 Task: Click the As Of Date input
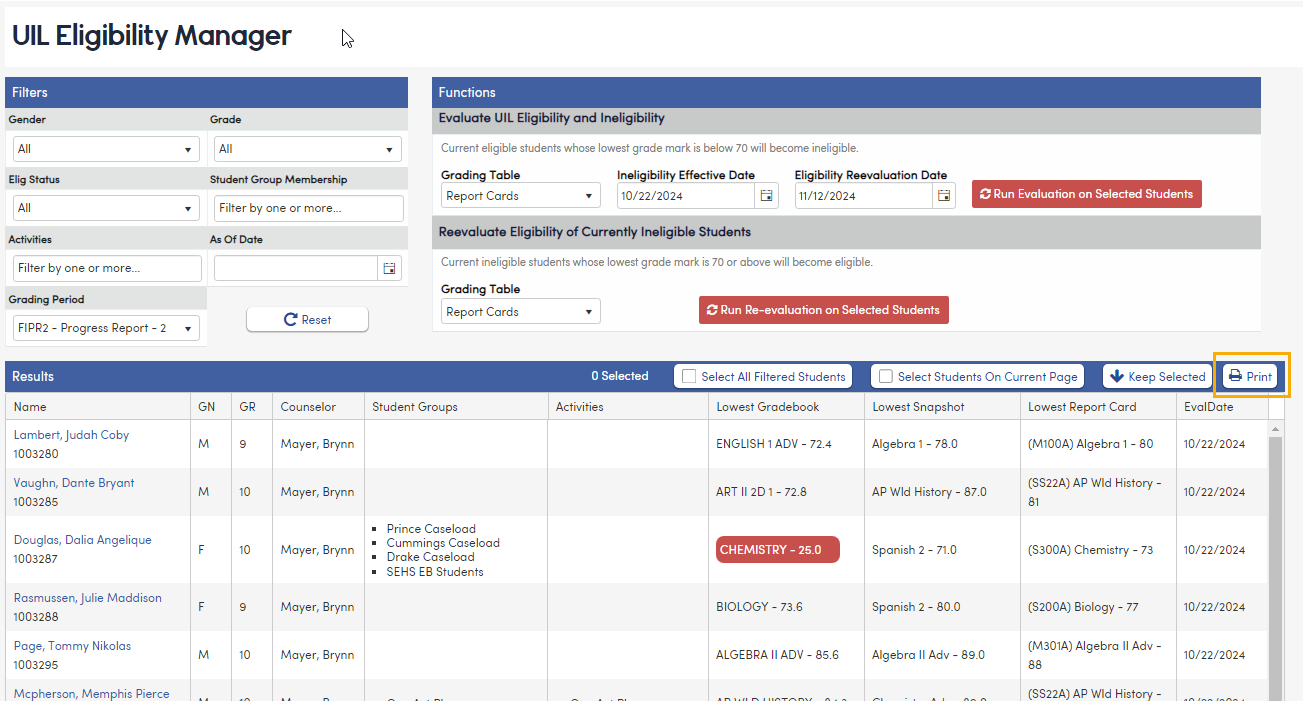[x=296, y=268]
